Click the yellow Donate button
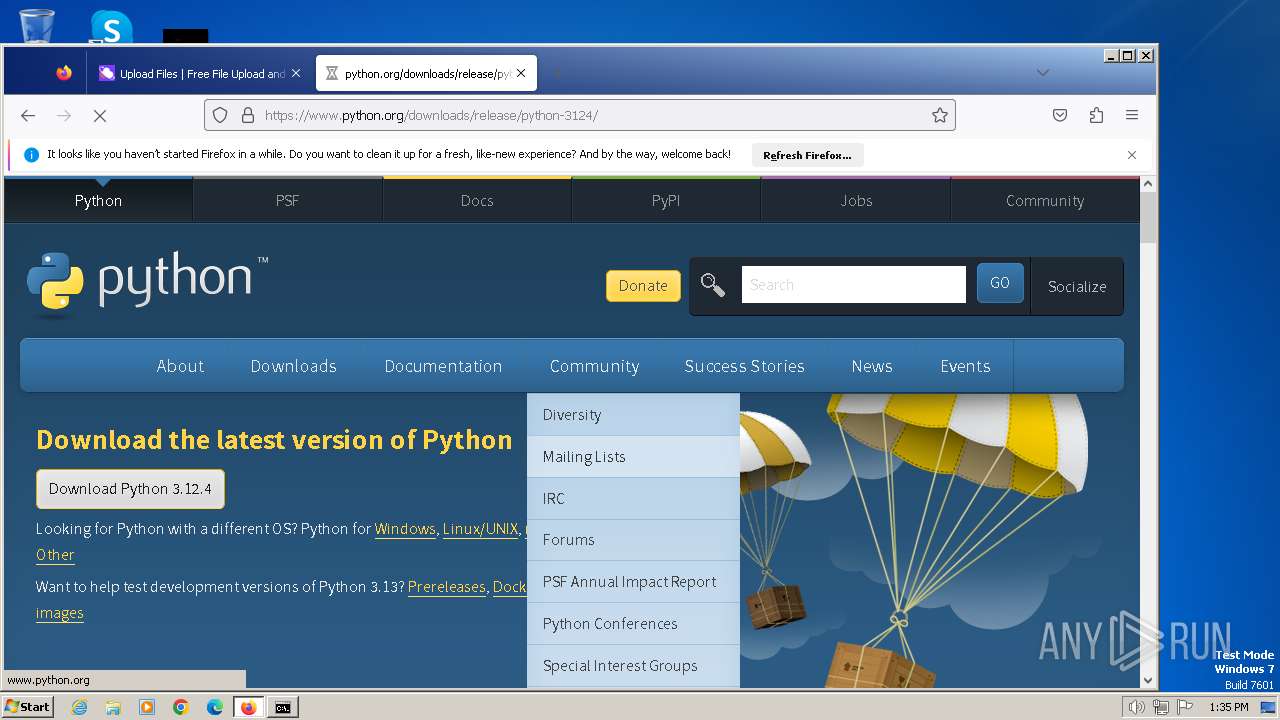Viewport: 1280px width, 720px height. 643,285
